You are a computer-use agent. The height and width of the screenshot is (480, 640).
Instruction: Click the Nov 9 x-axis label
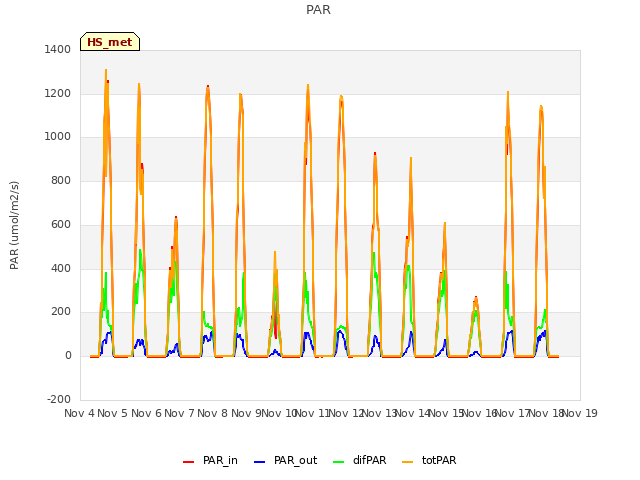click(x=246, y=413)
